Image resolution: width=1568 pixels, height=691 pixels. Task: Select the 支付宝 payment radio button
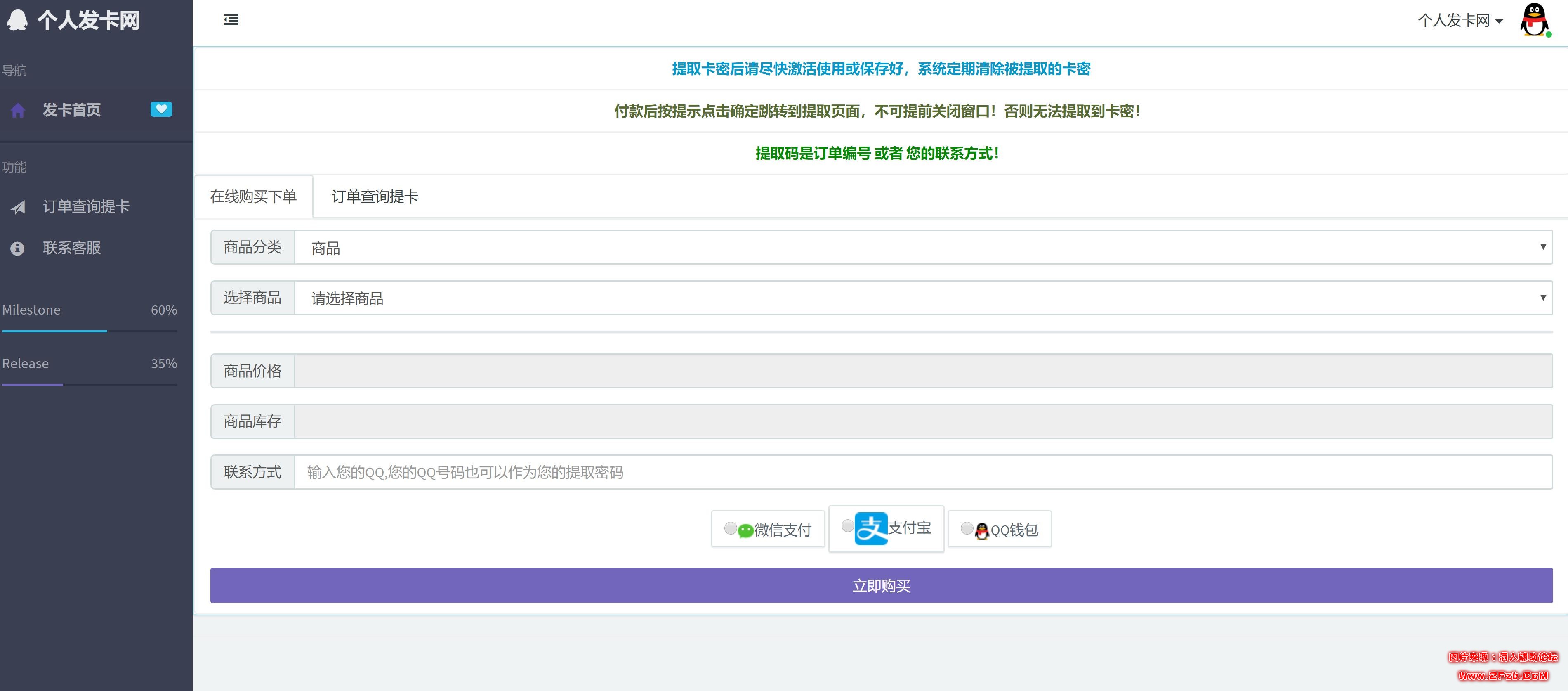point(847,525)
